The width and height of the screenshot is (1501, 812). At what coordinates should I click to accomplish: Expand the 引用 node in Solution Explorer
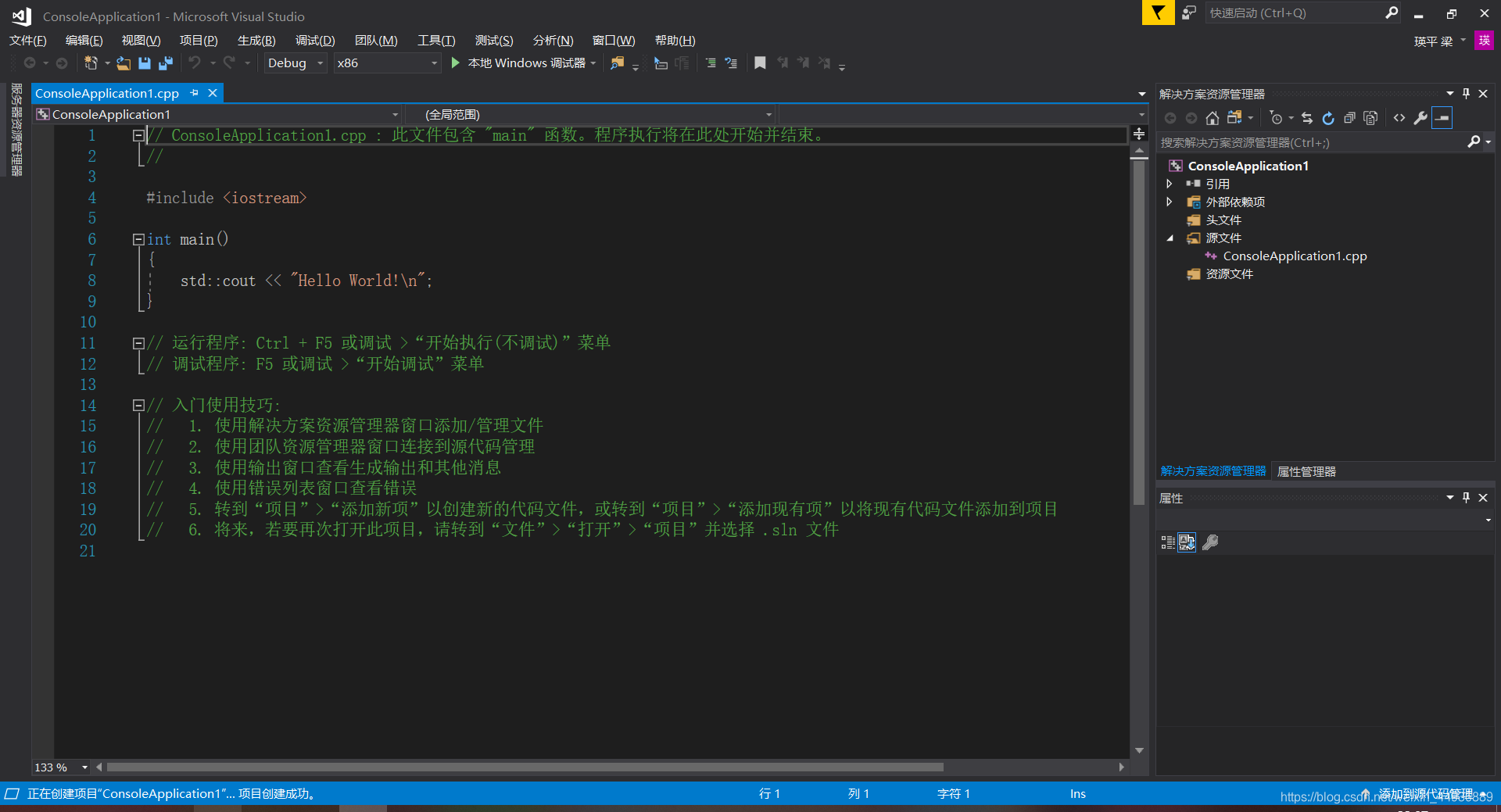pos(1170,184)
